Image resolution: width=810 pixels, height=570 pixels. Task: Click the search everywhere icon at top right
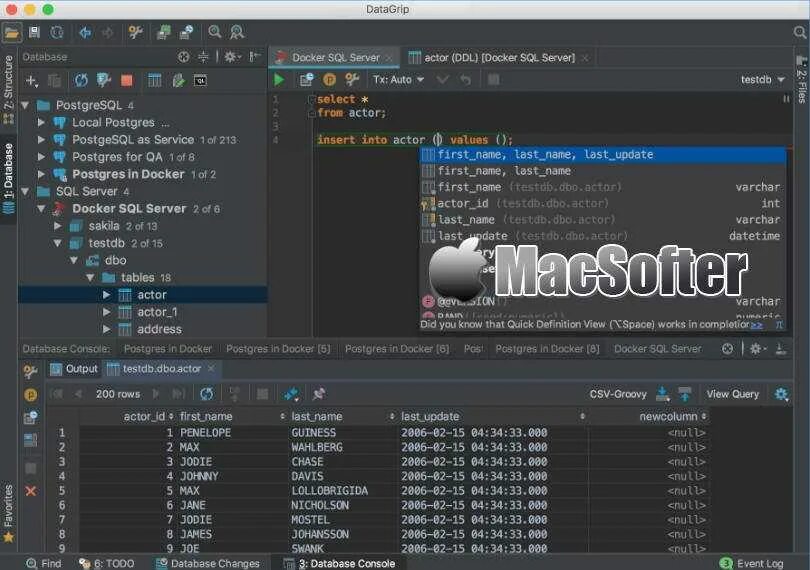800,33
